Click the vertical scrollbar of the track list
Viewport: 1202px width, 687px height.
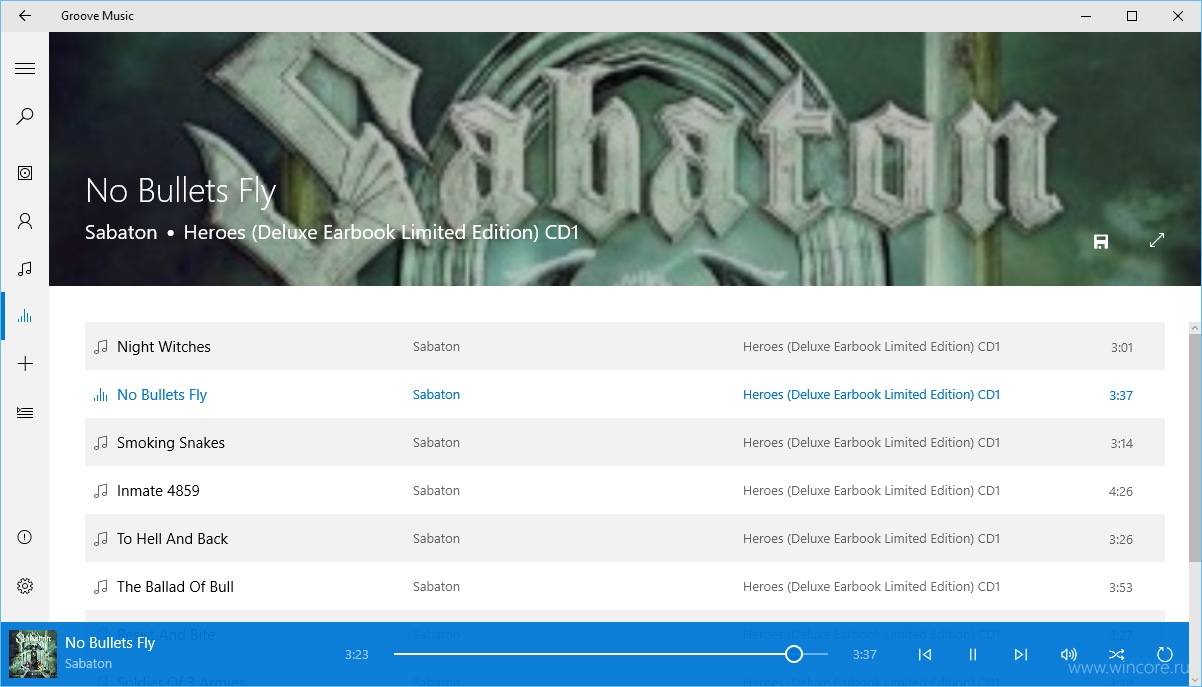pyautogui.click(x=1195, y=448)
